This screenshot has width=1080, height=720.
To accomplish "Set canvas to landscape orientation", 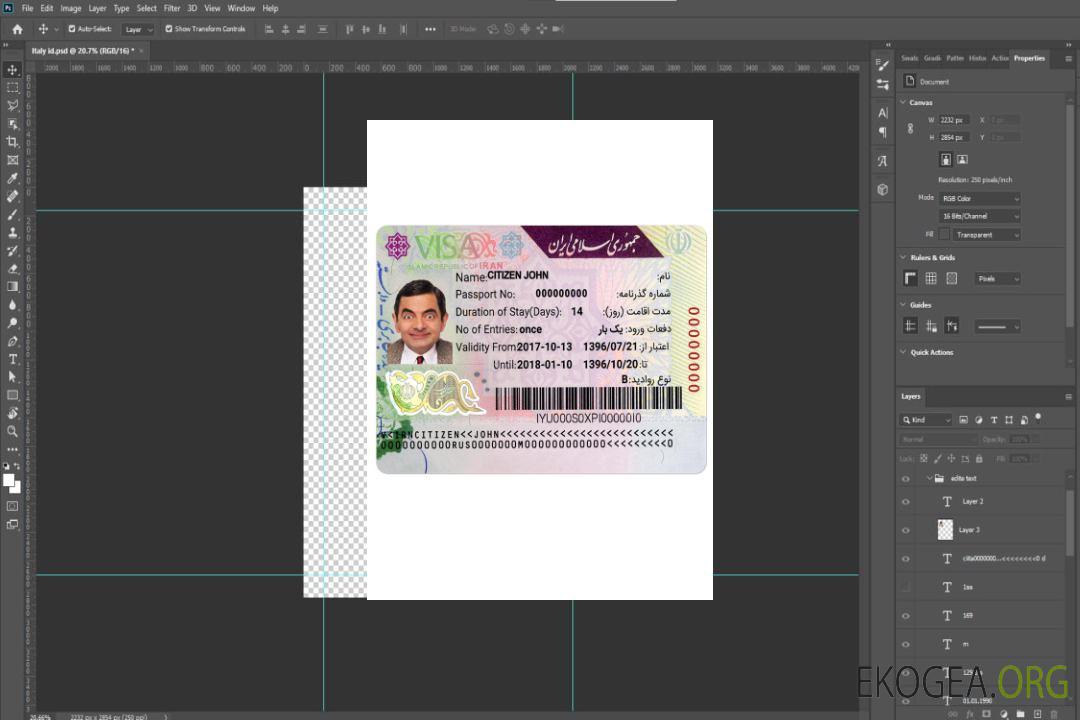I will click(962, 160).
